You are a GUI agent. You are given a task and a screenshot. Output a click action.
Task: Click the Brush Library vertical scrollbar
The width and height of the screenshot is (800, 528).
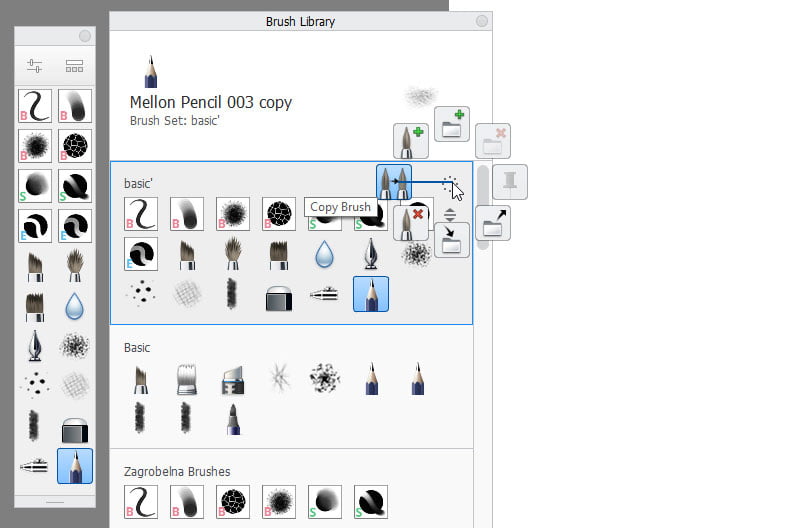[x=483, y=205]
